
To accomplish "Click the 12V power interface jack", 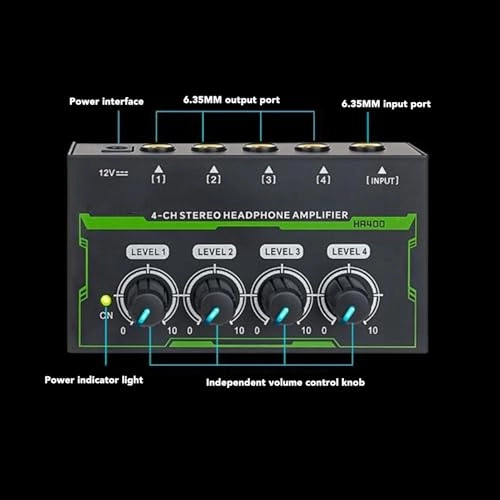I will click(x=117, y=148).
